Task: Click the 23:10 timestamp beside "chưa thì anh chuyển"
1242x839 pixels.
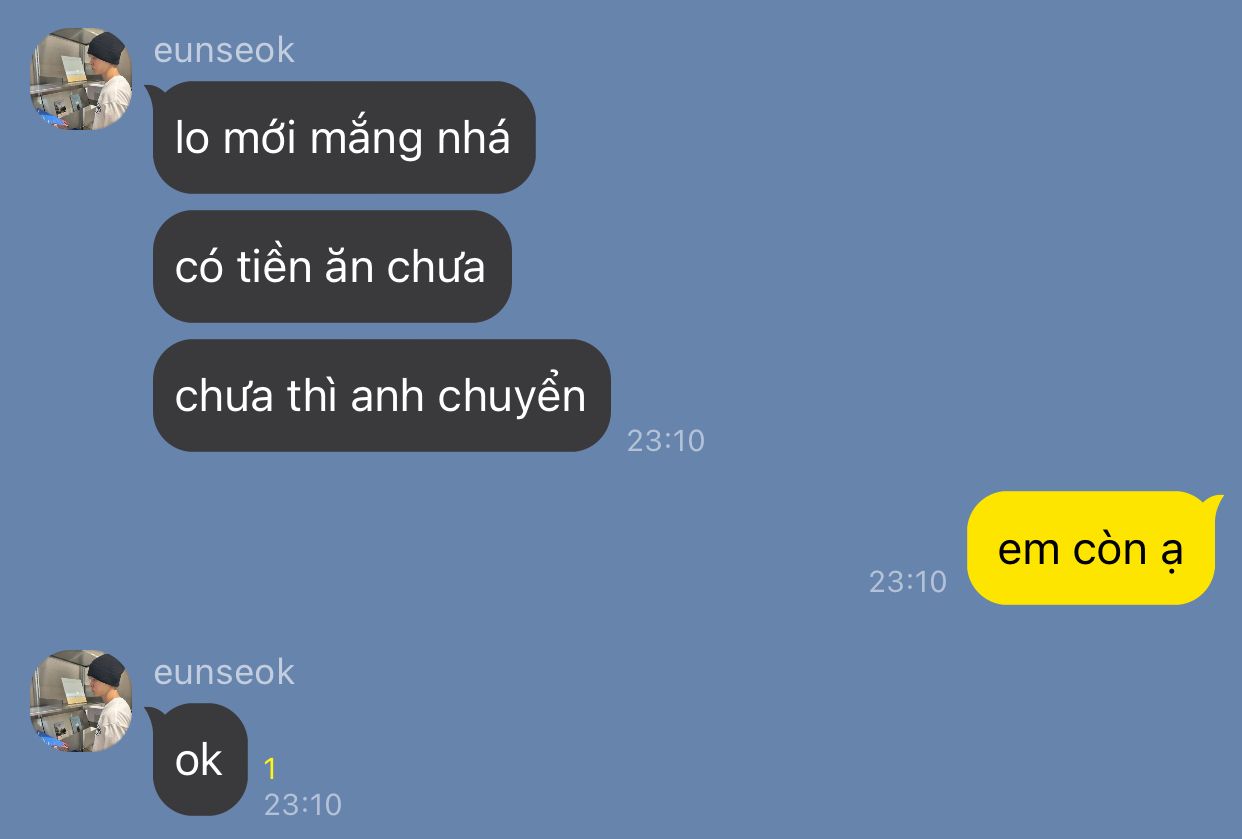Action: 666,441
